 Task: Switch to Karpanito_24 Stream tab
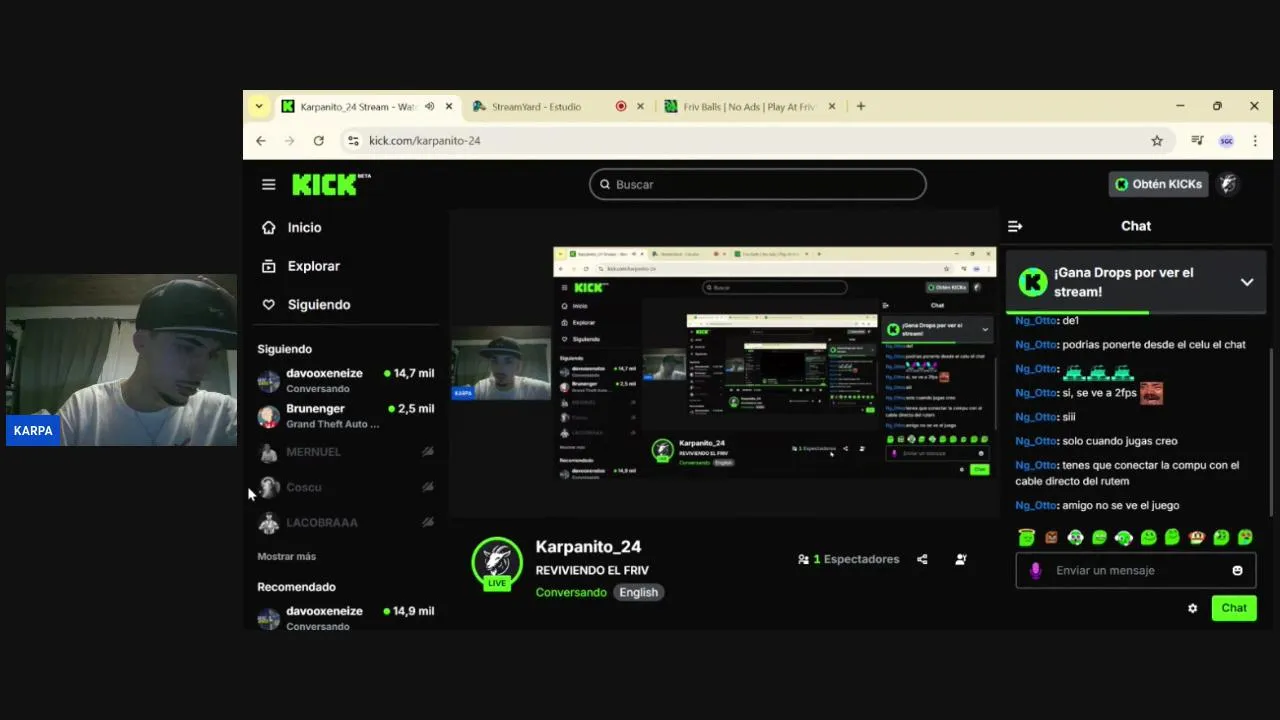[x=357, y=106]
